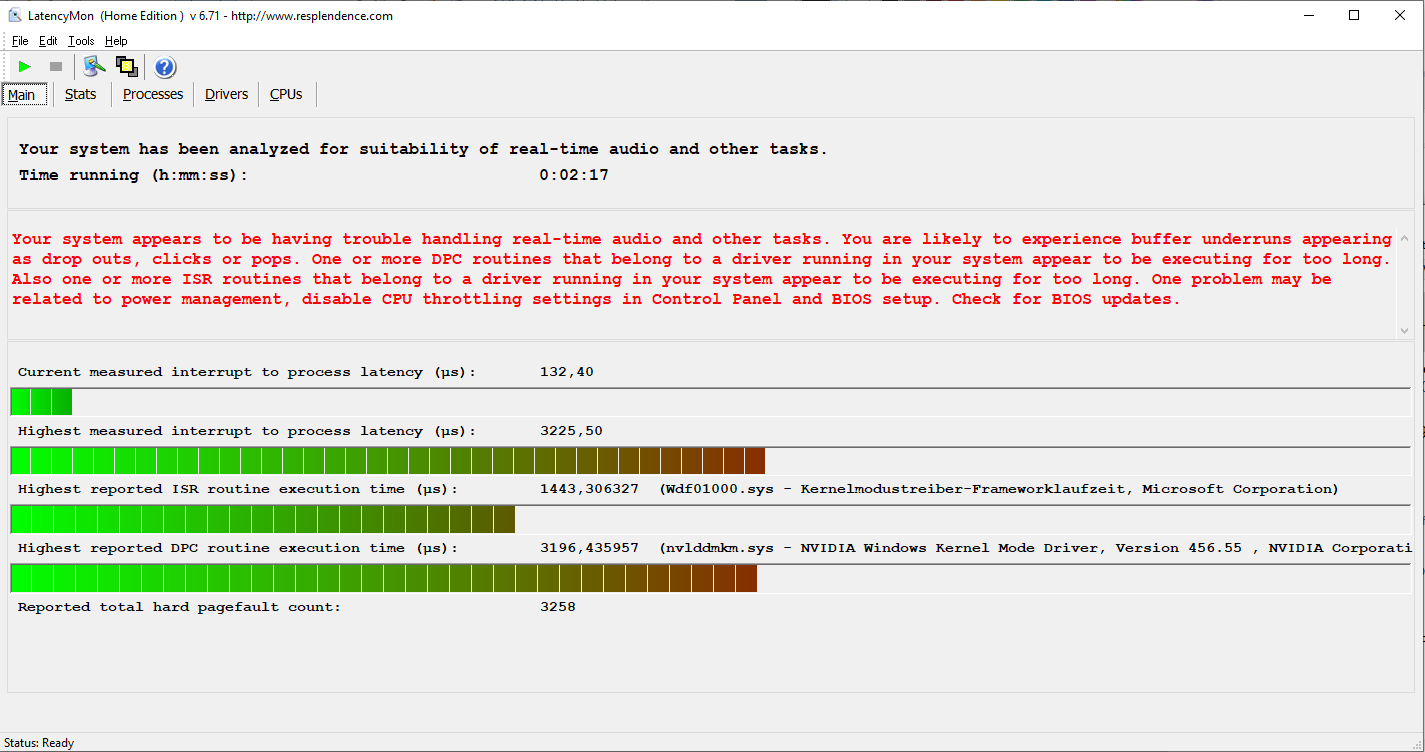The height and width of the screenshot is (752, 1425).
Task: Click the Wdf01000.sys driver description text
Action: 998,489
